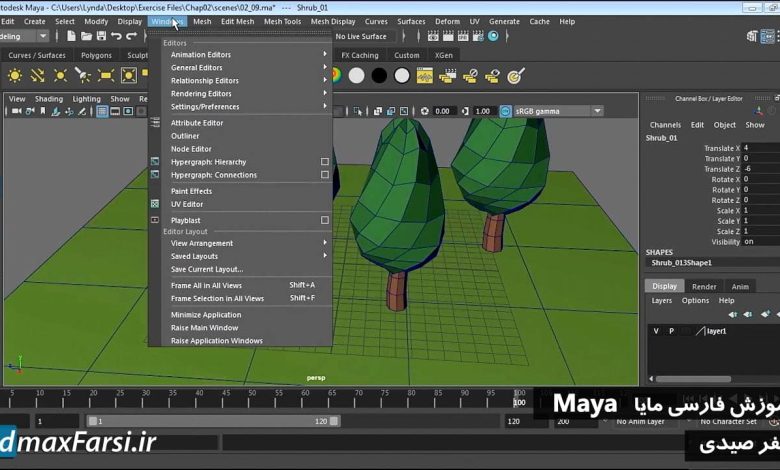Click the select camera icon in viewport

16,111
